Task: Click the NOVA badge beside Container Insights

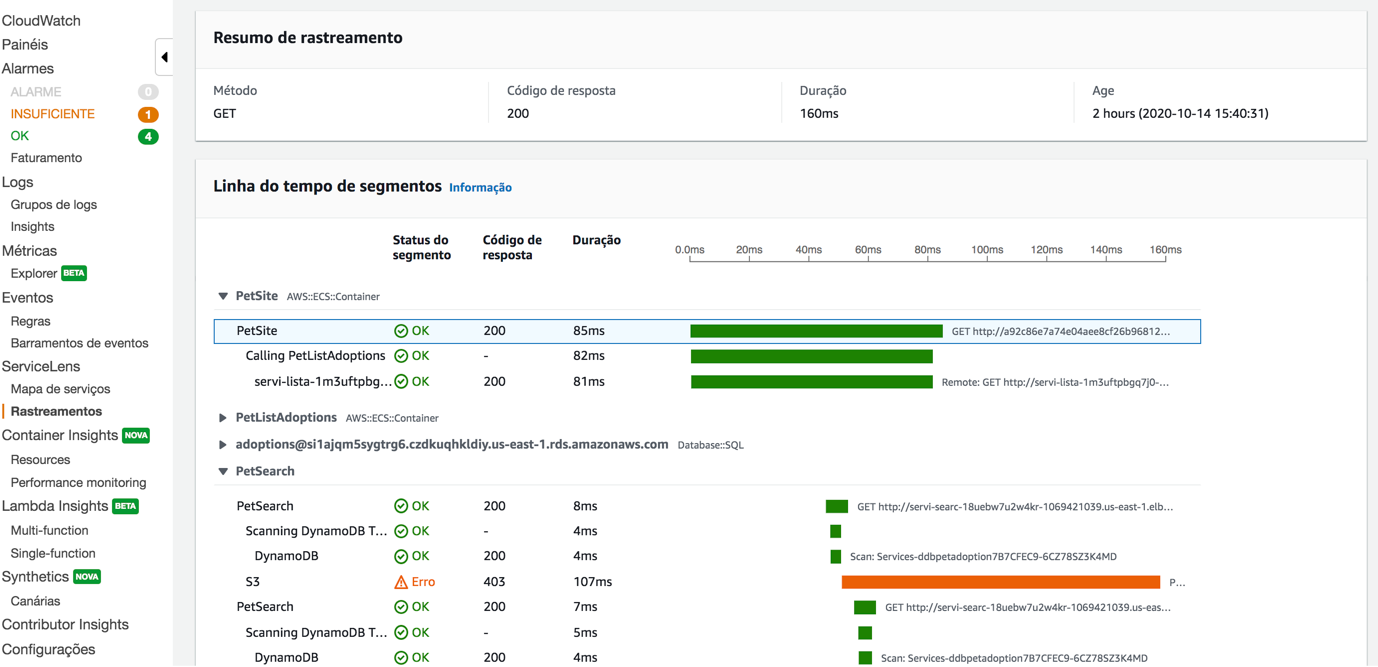Action: pos(136,435)
